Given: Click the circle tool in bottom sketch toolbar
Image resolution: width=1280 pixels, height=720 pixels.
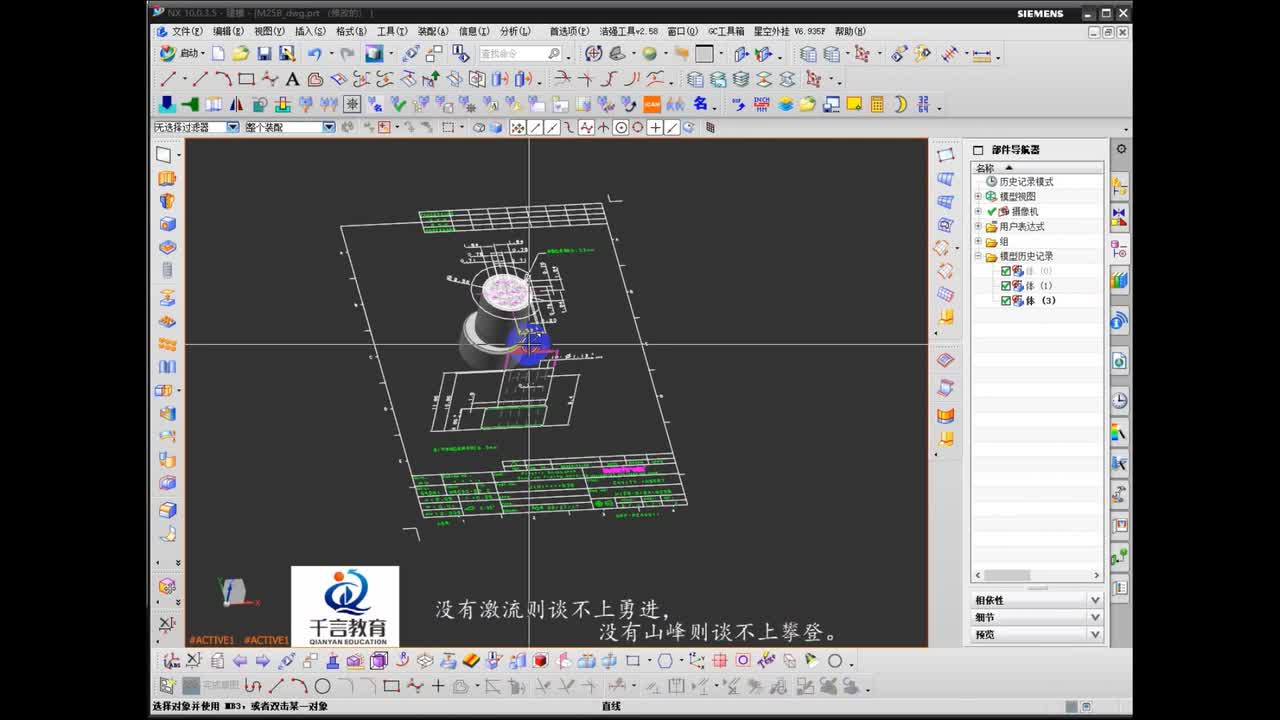Looking at the screenshot, I should click(322, 686).
